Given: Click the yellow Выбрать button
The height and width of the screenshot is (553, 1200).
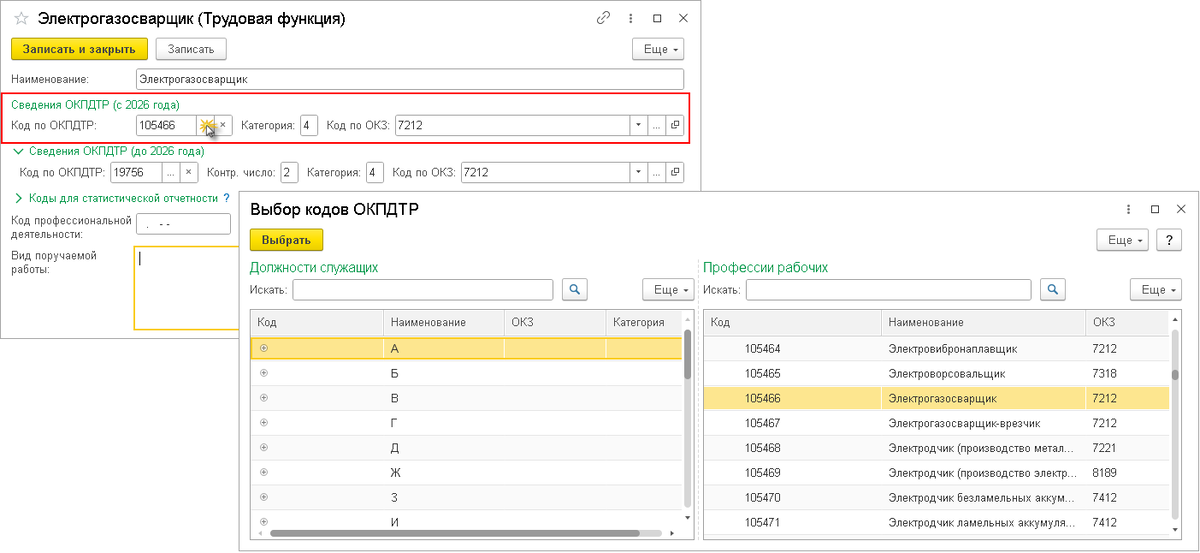Looking at the screenshot, I should click(x=287, y=240).
